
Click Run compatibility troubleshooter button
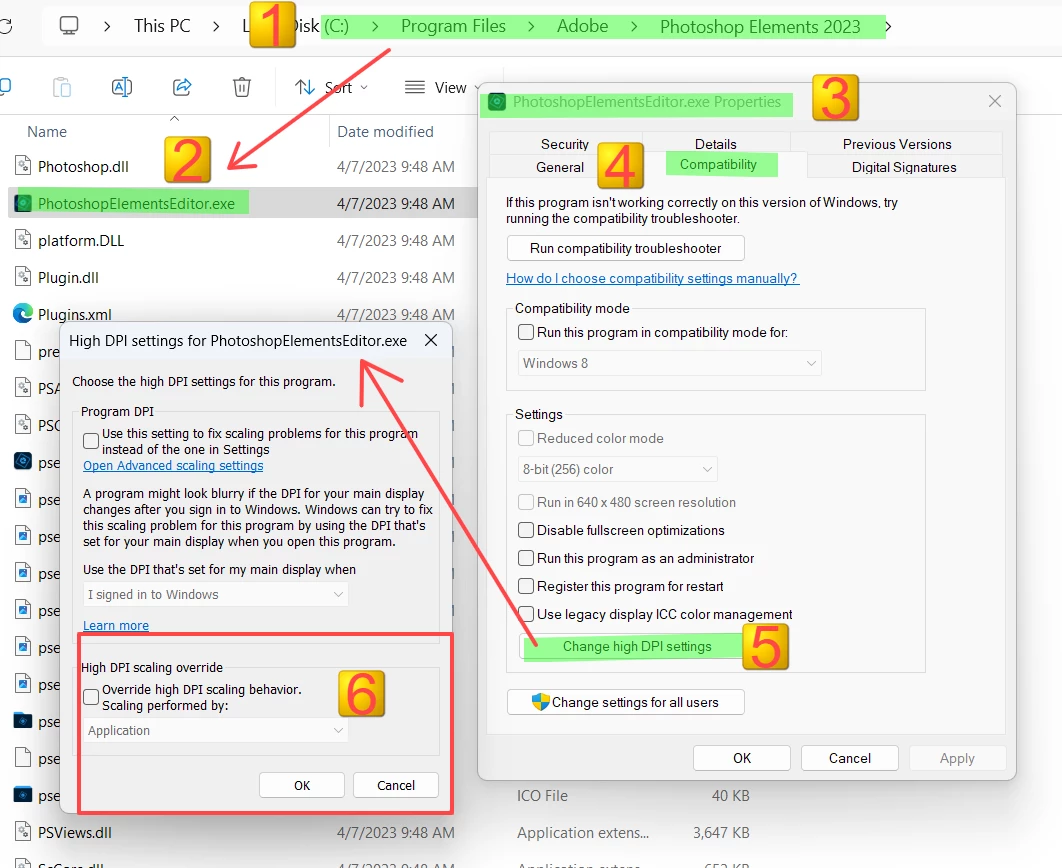625,248
